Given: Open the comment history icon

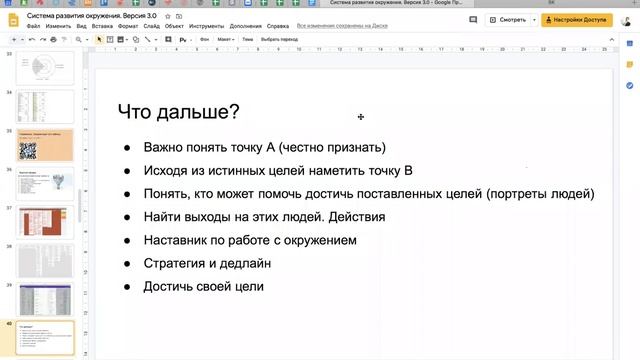Looking at the screenshot, I should pos(473,20).
